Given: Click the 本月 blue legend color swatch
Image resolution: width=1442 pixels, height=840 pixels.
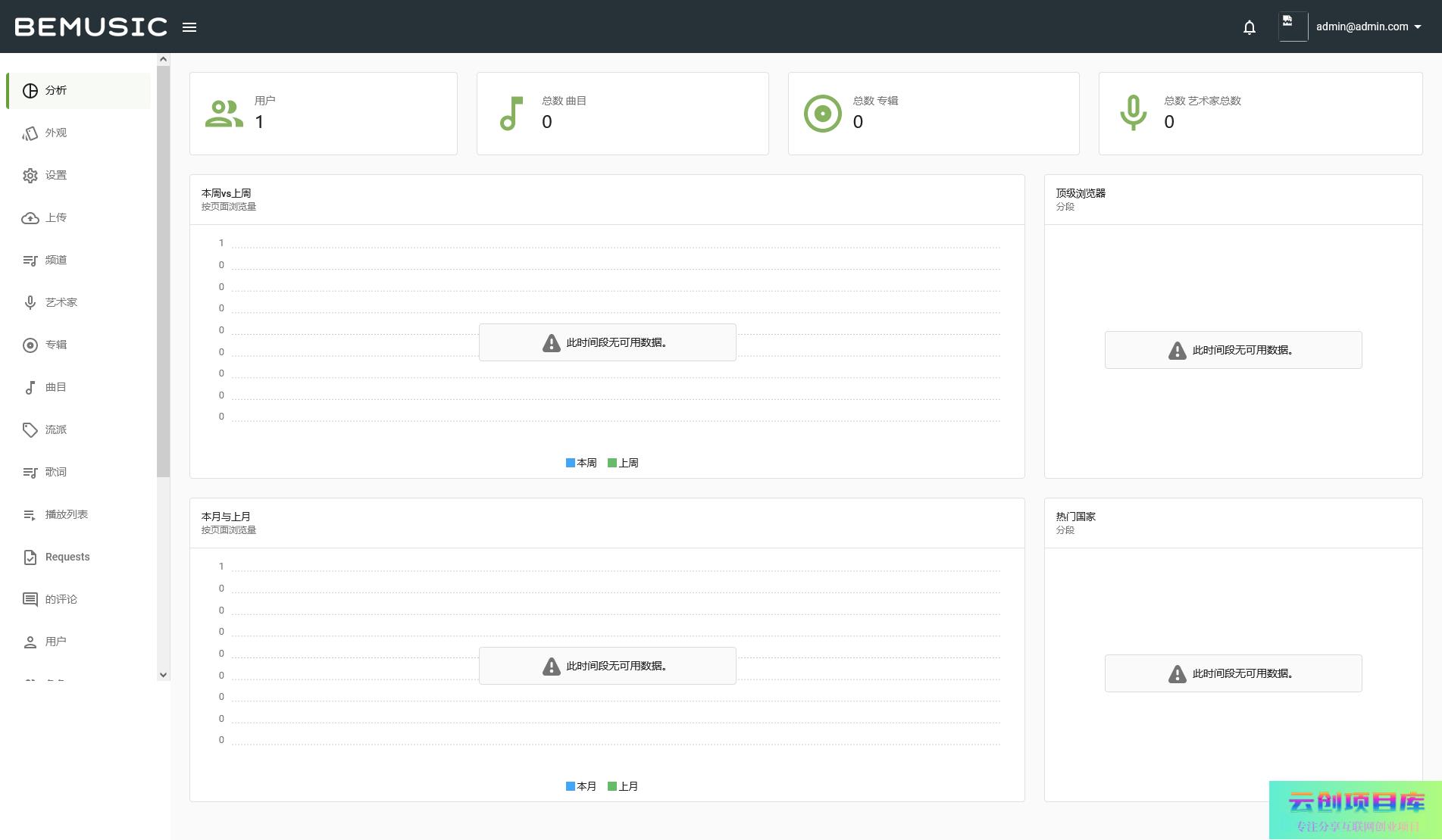Looking at the screenshot, I should click(571, 786).
